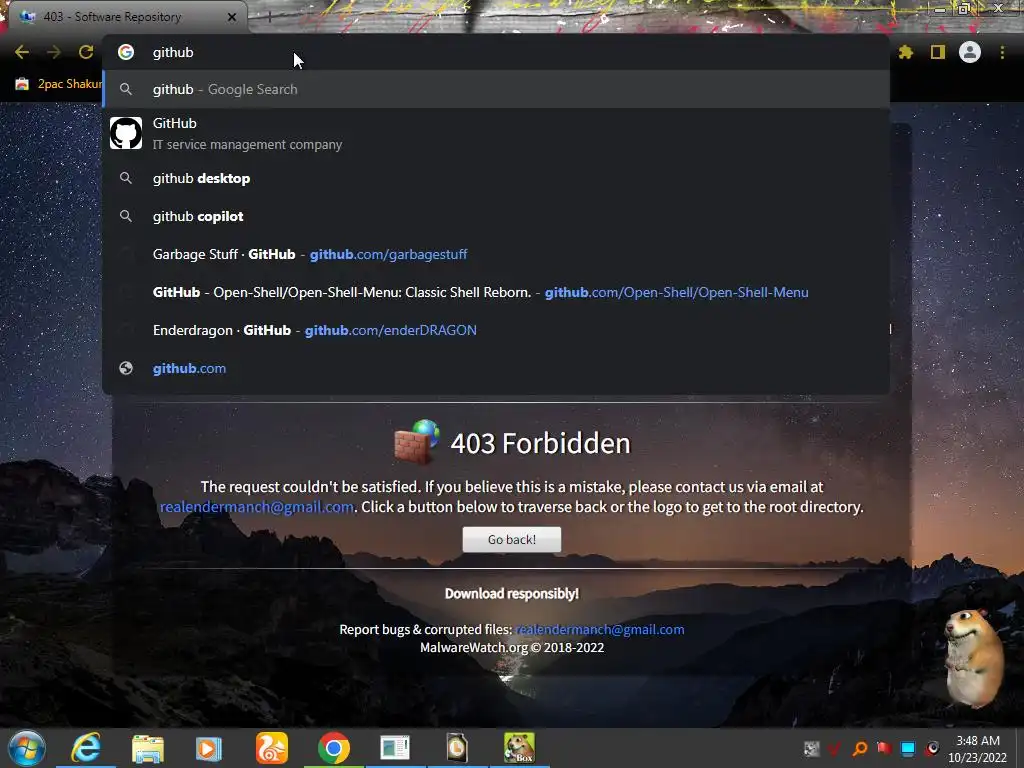Click the blue monitor tray icon
Screen dimensions: 1024x768
pyautogui.click(x=908, y=748)
